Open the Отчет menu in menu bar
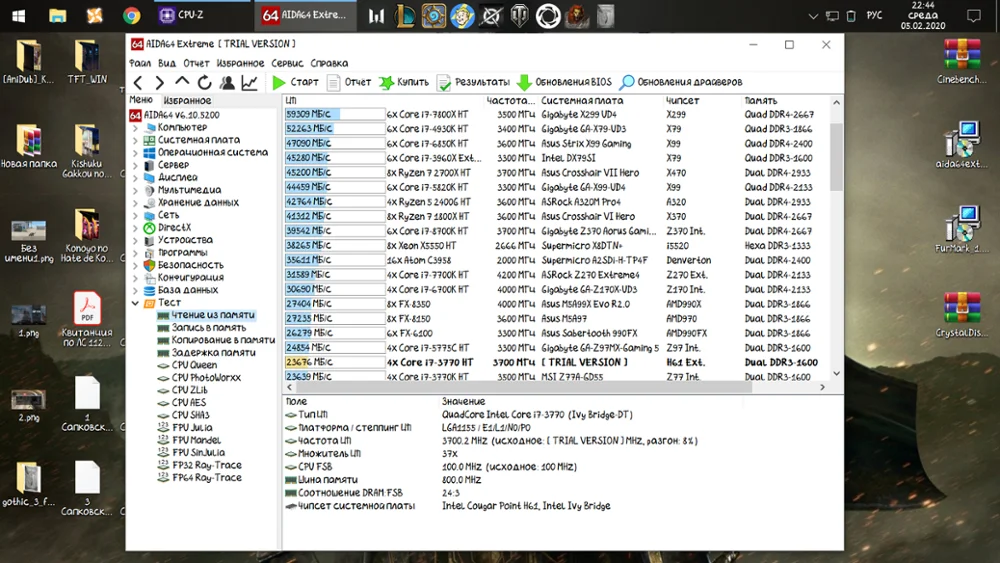The image size is (1000, 563). coord(196,63)
